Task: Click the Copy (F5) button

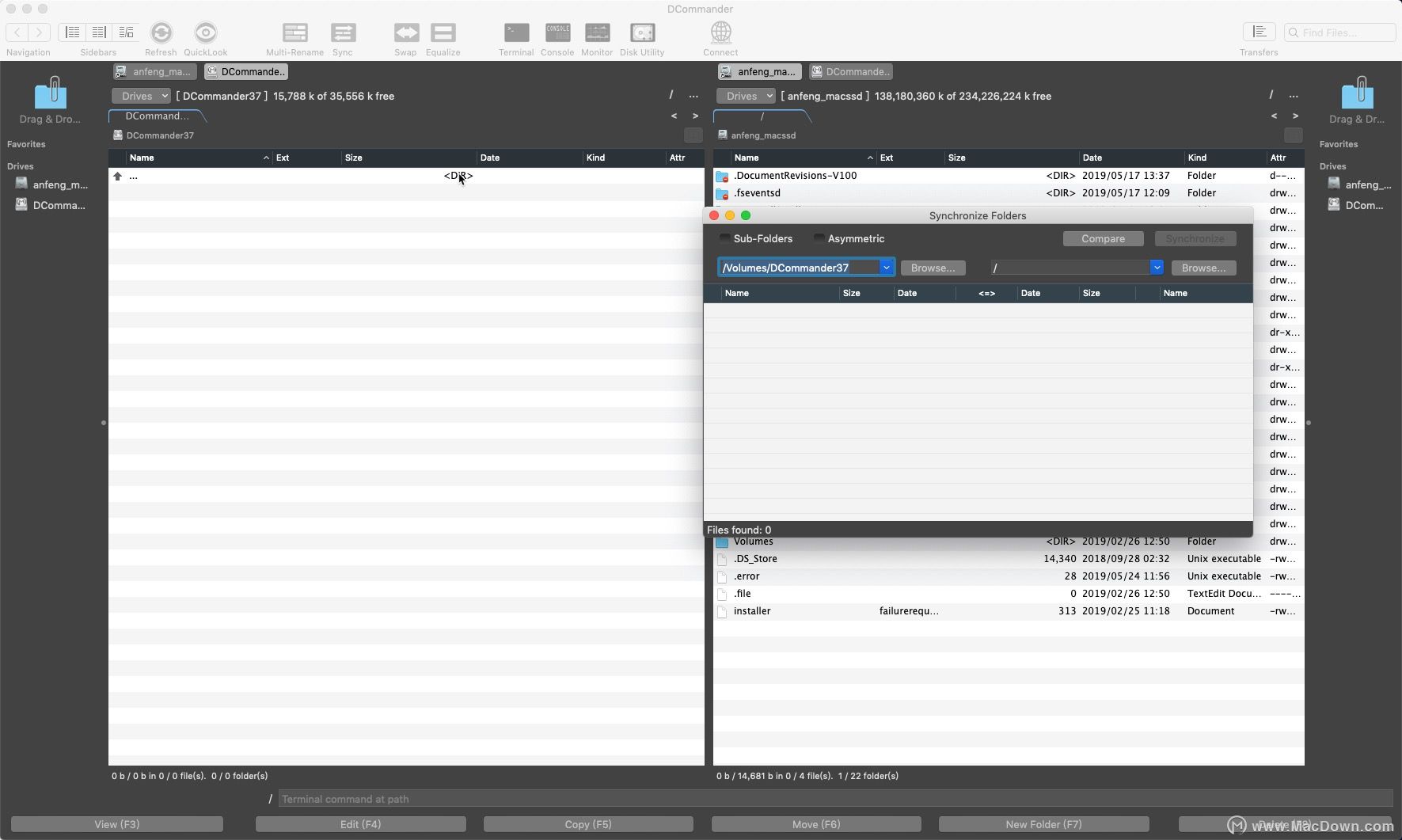Action: [x=588, y=824]
